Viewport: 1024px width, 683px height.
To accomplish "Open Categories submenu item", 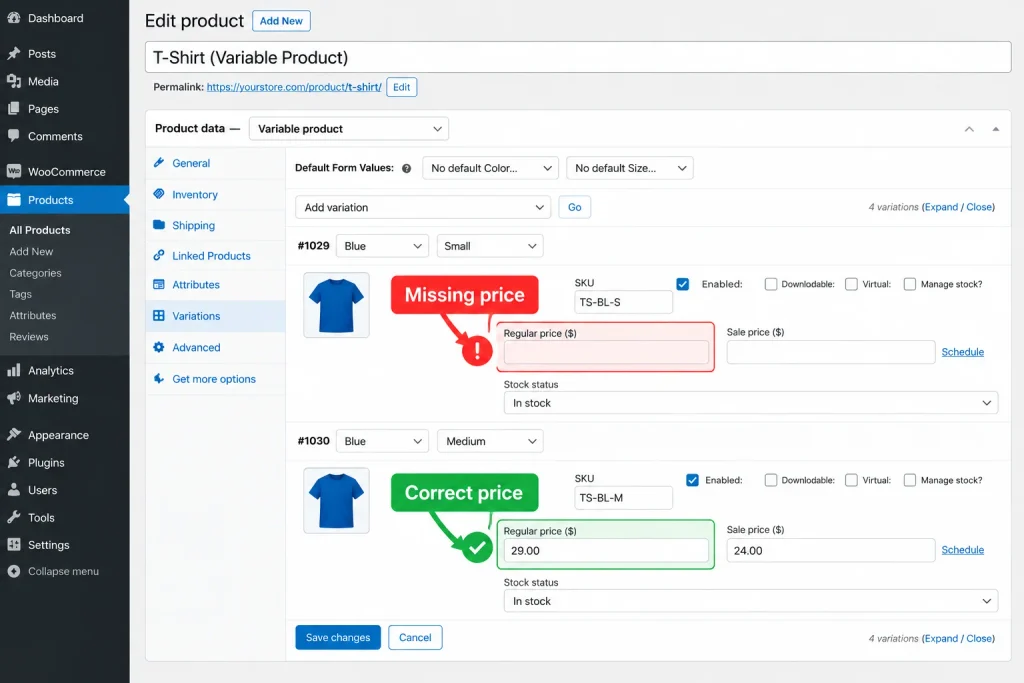I will point(35,273).
